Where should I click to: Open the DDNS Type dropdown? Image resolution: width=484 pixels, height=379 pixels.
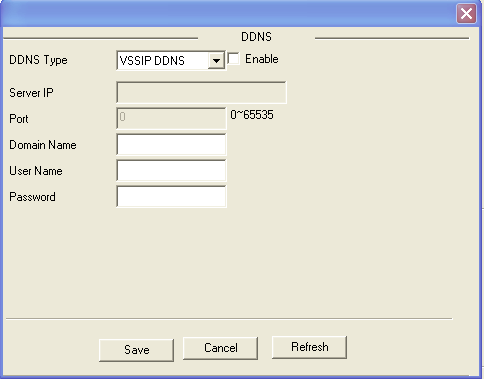[x=171, y=61]
